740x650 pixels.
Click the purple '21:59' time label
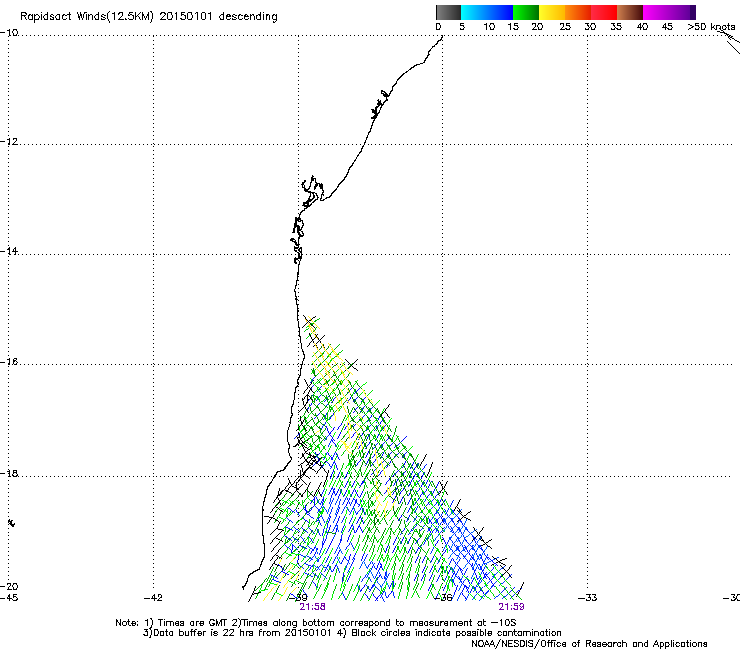click(x=511, y=607)
